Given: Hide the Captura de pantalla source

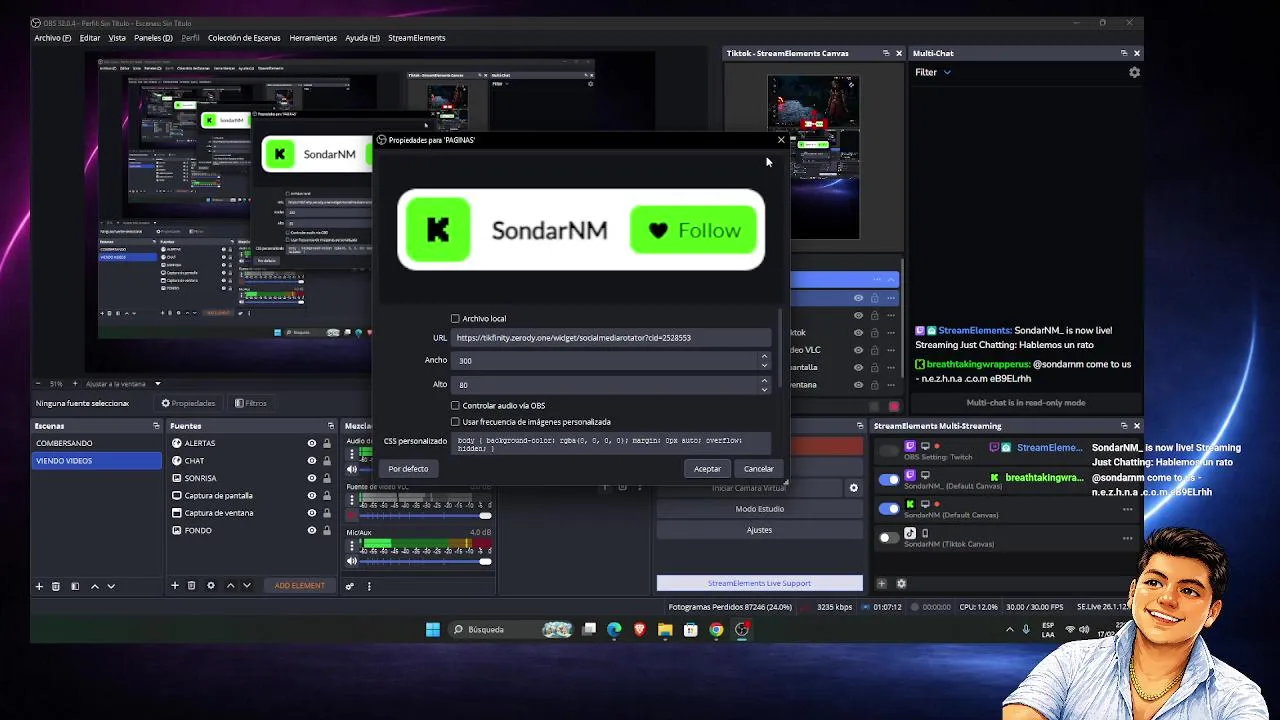Looking at the screenshot, I should point(312,495).
